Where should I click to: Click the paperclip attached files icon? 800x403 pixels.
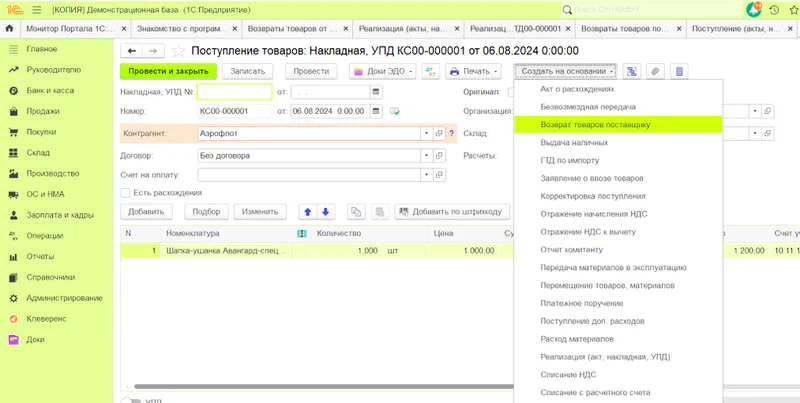click(x=656, y=71)
